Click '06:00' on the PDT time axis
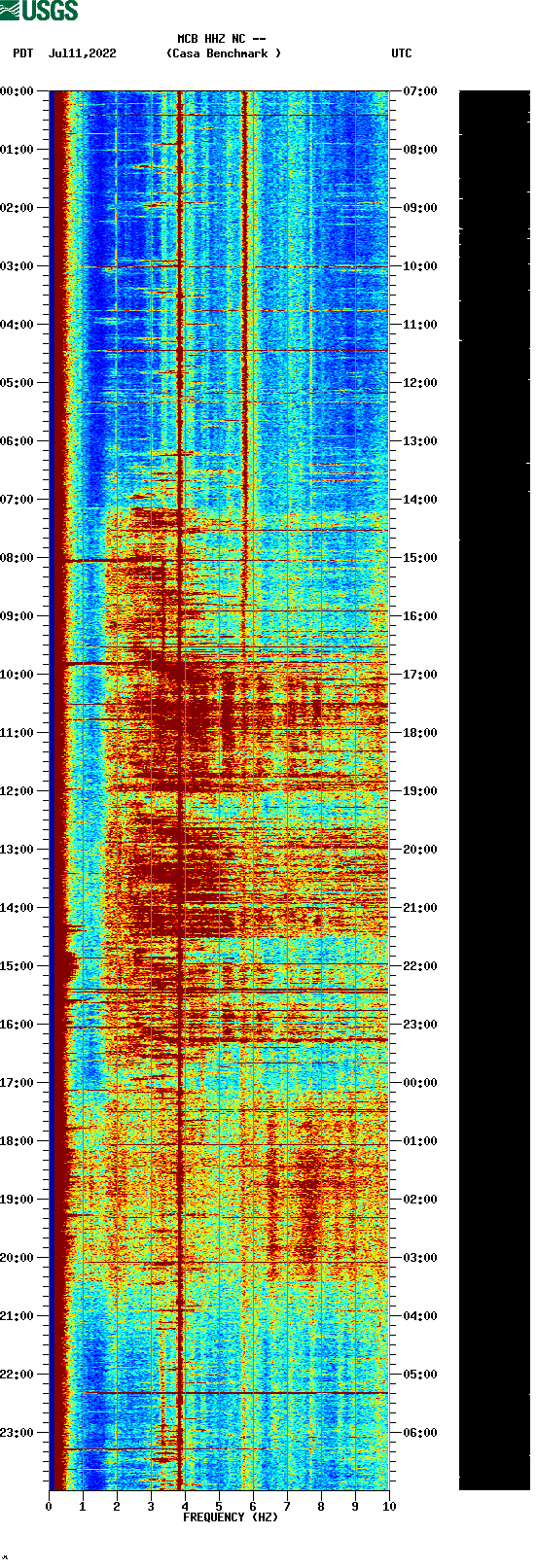The width and height of the screenshot is (537, 1568). [x=17, y=441]
